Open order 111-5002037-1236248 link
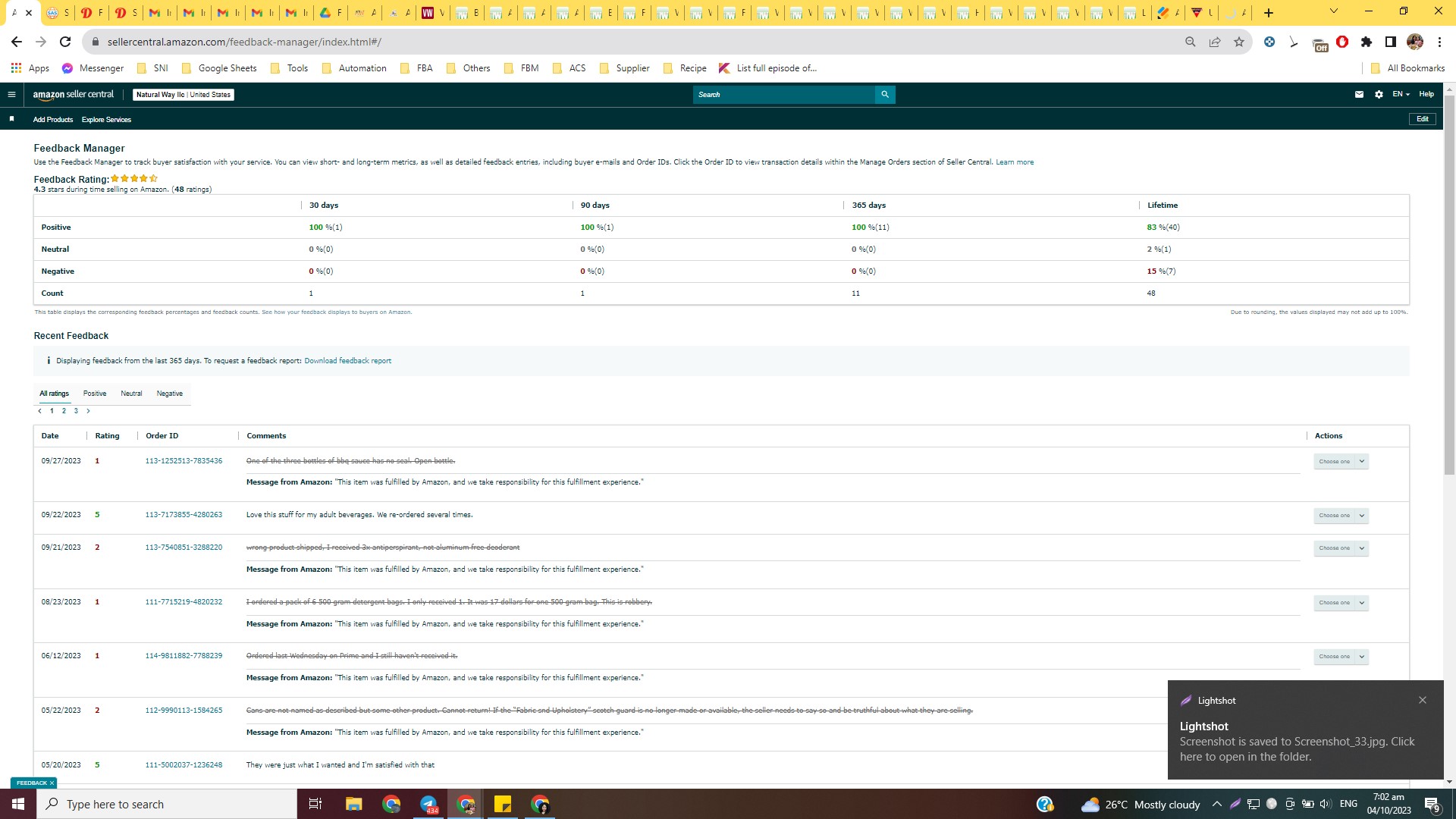The image size is (1456, 819). pos(184,765)
